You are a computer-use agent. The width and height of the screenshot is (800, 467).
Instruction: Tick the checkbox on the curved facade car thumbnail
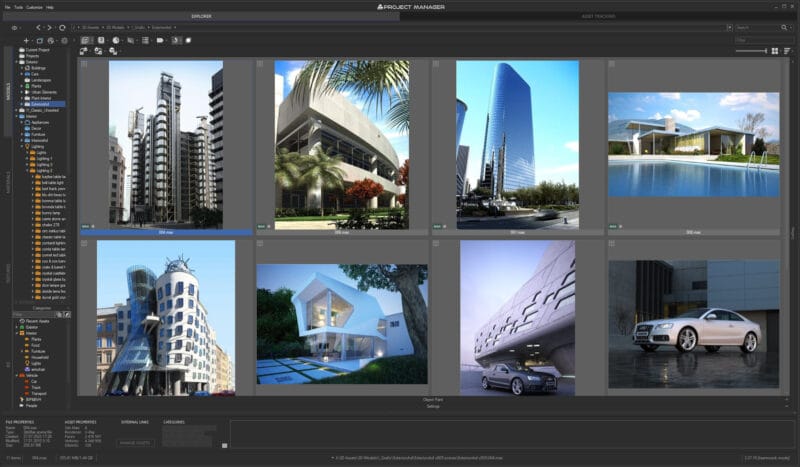coord(436,244)
